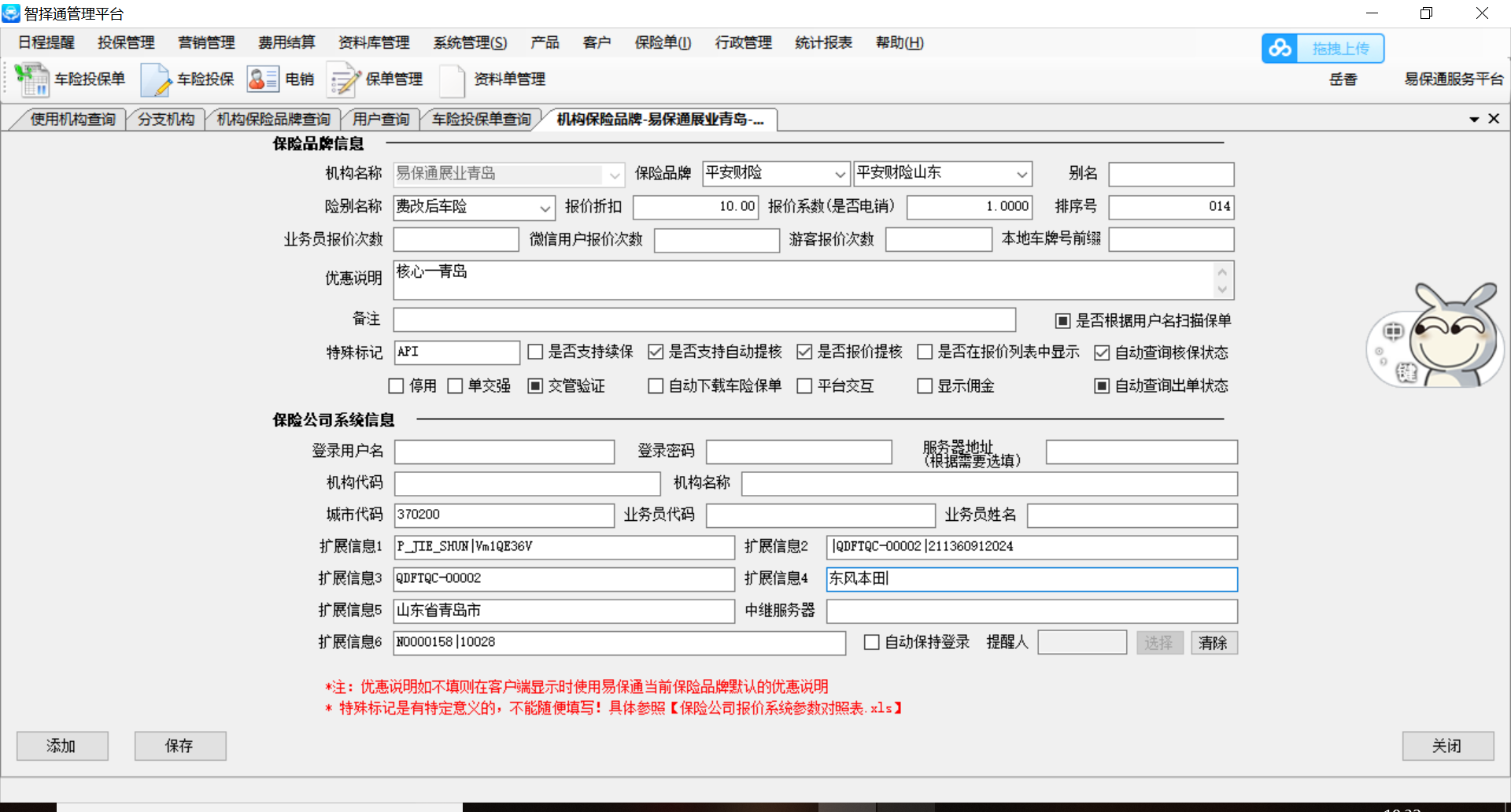Open the 车险投保 pencil document icon
This screenshot has height=812, width=1511.
click(x=155, y=79)
